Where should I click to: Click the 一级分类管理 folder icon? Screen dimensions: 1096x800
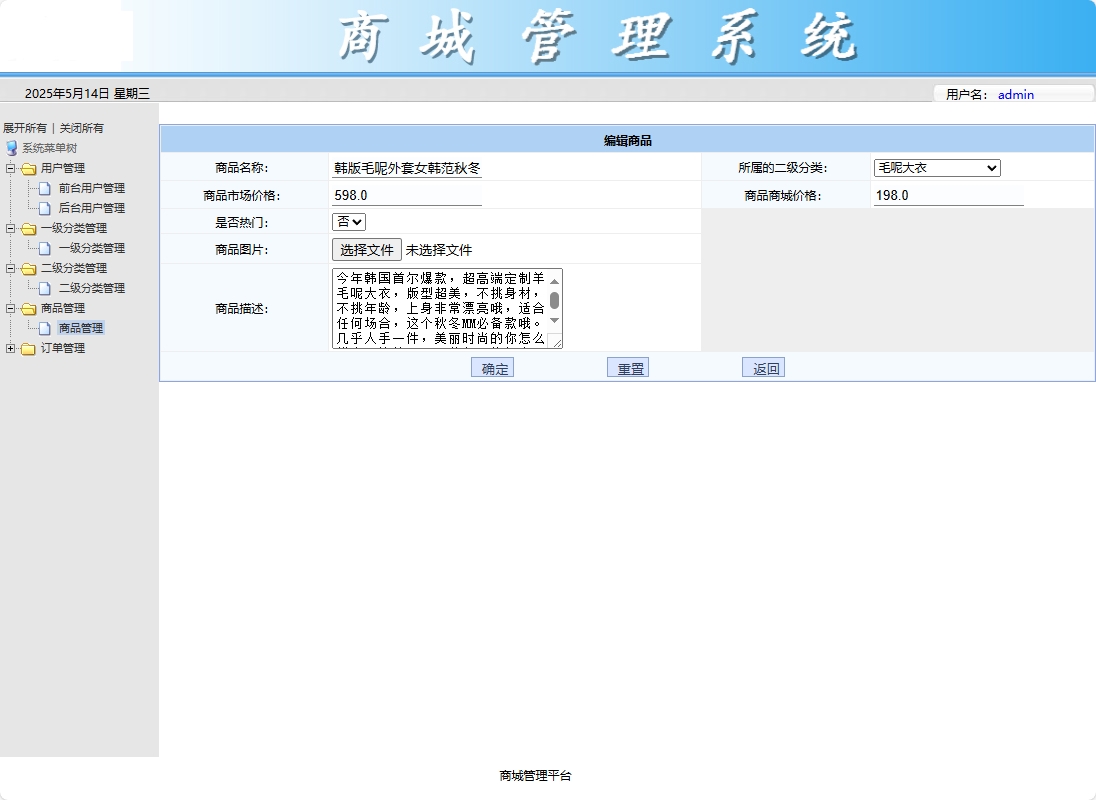click(x=29, y=228)
